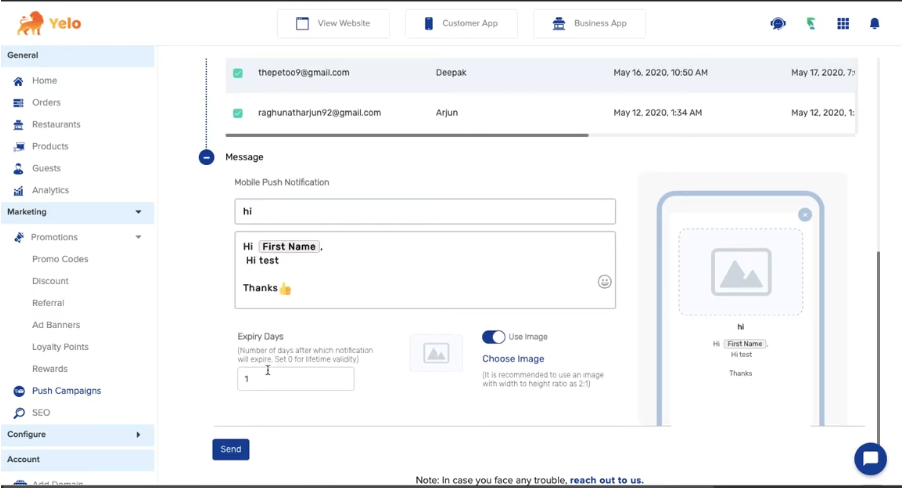Click the notification bell icon
Viewport: 903px width, 488px height.
pyautogui.click(x=875, y=24)
